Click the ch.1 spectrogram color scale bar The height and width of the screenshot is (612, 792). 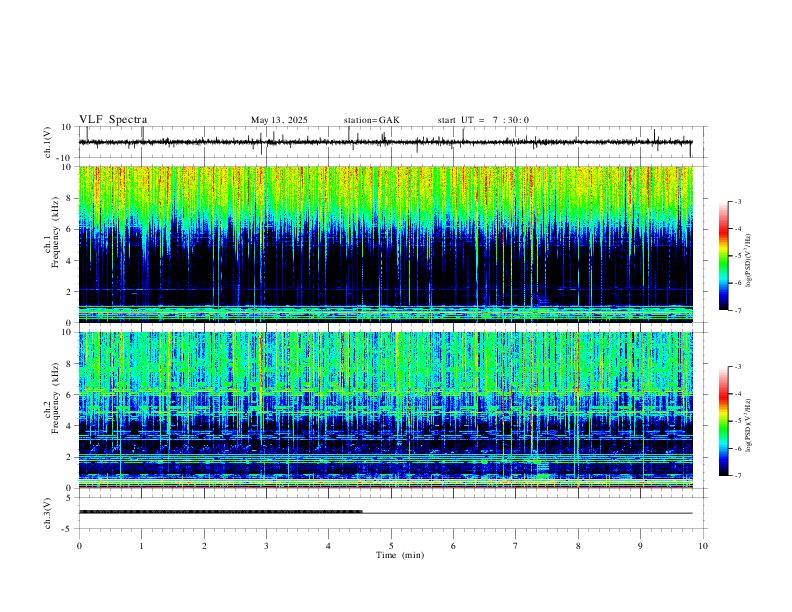pyautogui.click(x=723, y=256)
